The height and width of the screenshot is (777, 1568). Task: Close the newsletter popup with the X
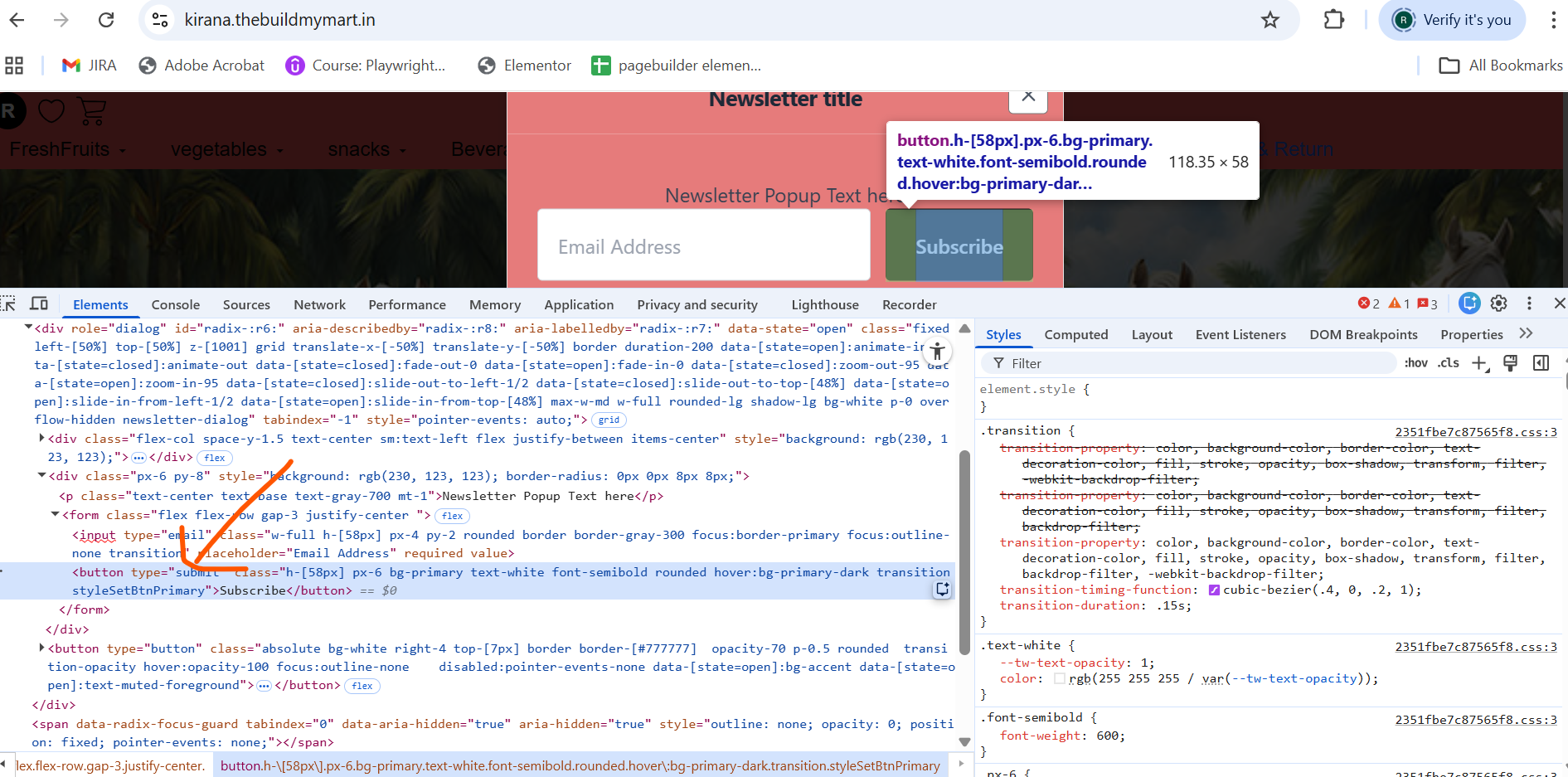tap(1028, 98)
